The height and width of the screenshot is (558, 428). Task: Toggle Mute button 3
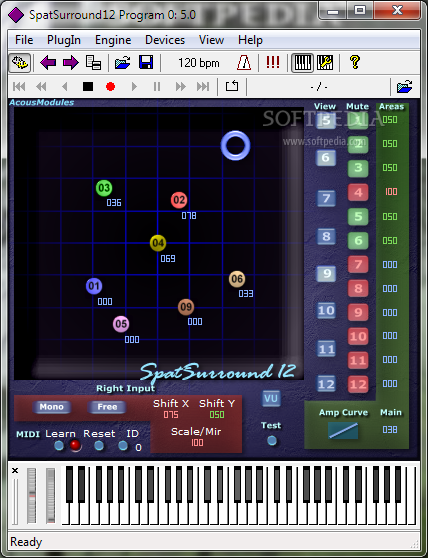[x=358, y=168]
